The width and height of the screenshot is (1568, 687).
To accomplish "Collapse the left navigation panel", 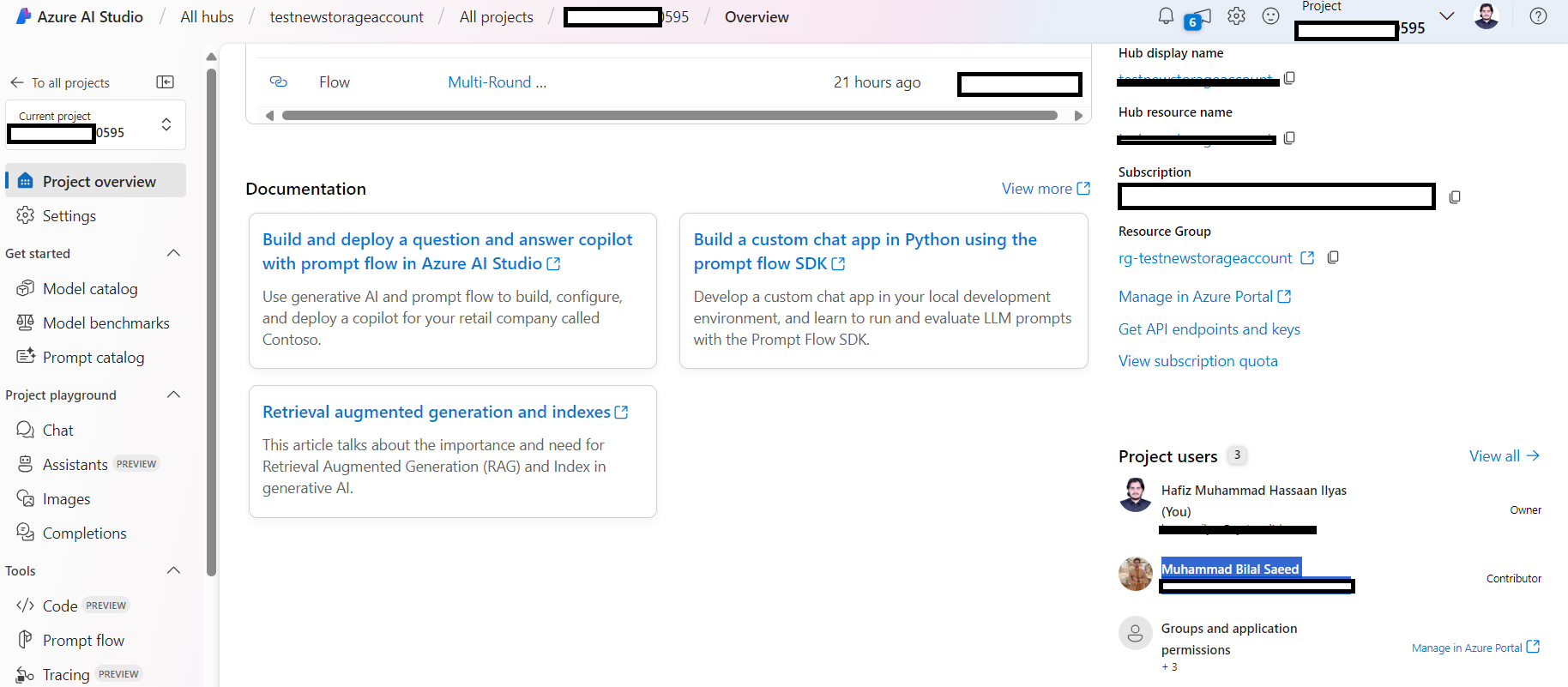I will [166, 82].
